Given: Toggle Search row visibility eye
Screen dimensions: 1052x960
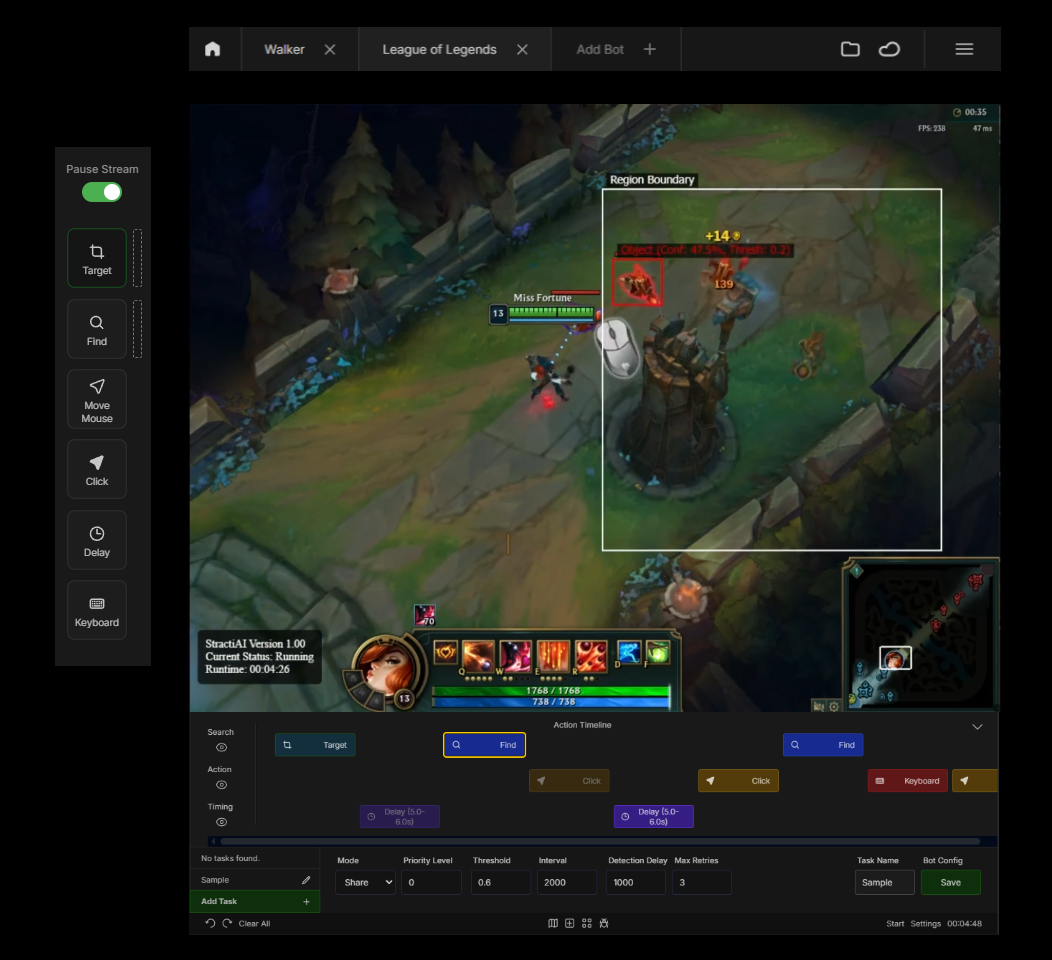Looking at the screenshot, I should pos(221,747).
